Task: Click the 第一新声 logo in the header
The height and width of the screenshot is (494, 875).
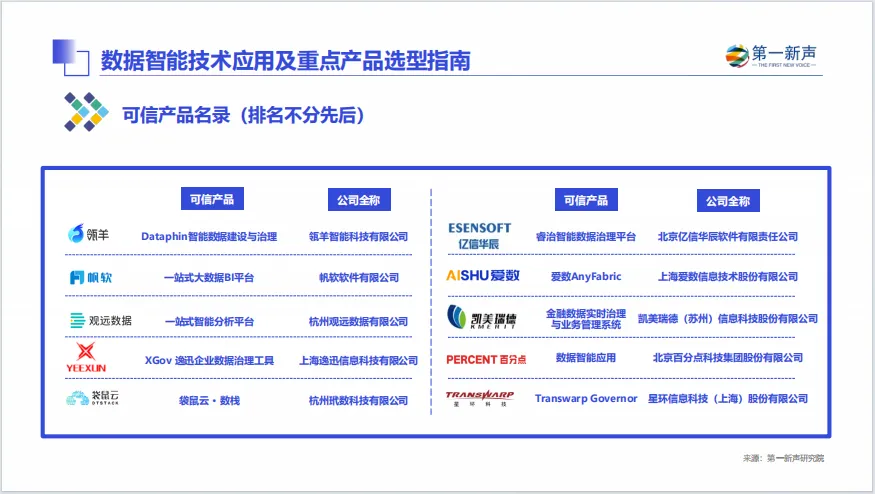Action: point(771,56)
